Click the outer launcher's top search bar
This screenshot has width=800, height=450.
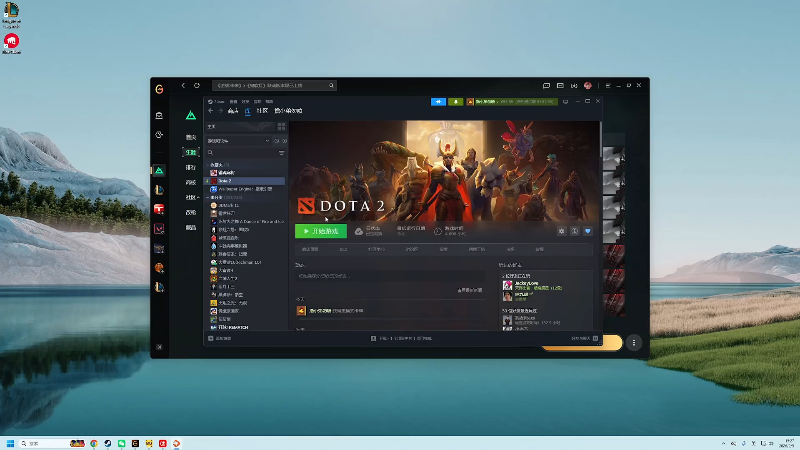[274, 85]
